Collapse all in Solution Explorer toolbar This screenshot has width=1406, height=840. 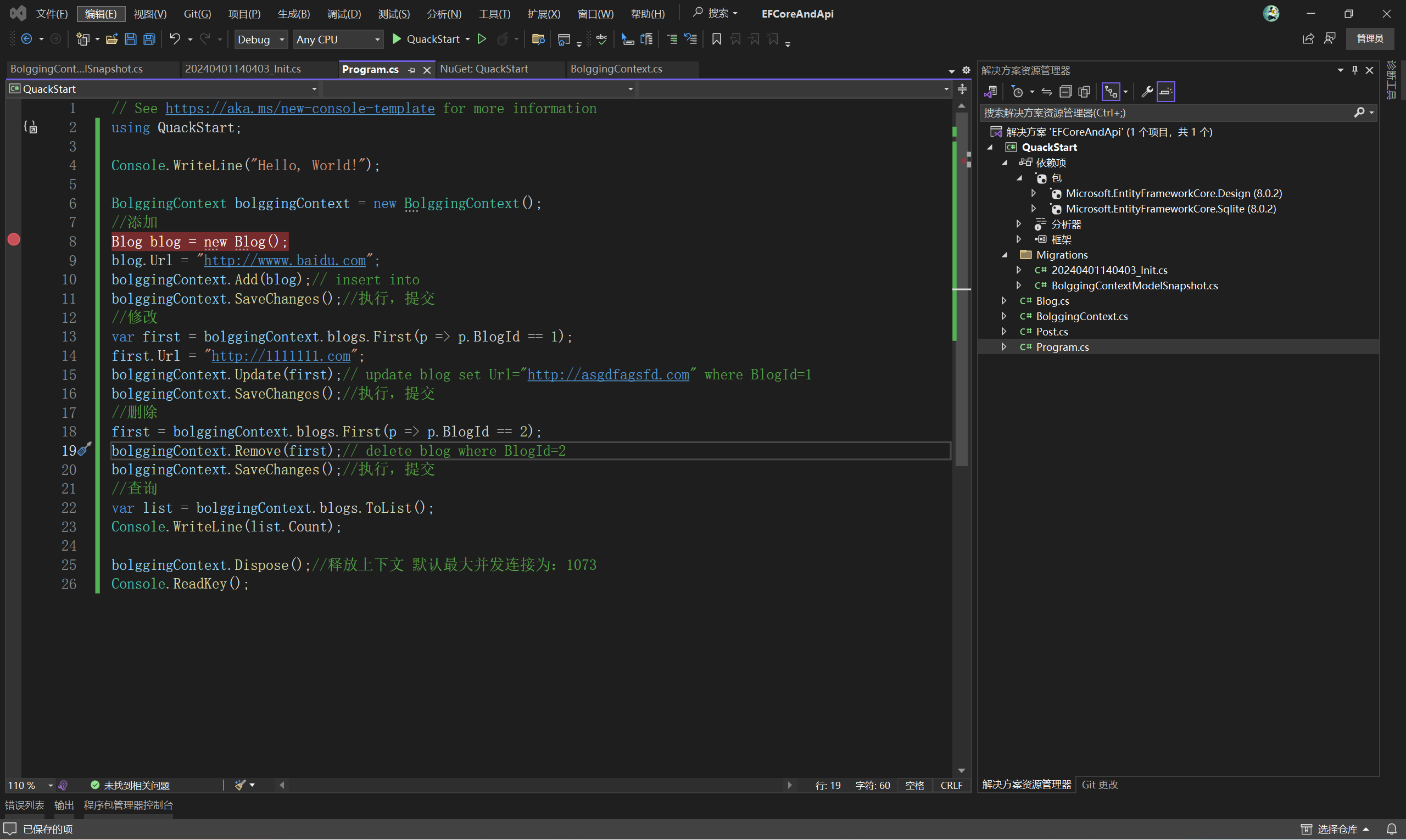(1065, 92)
